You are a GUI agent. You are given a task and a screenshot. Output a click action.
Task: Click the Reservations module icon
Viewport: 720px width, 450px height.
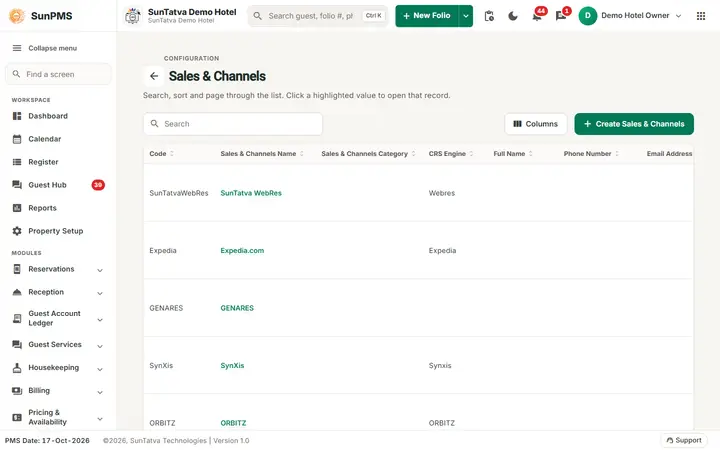(x=17, y=269)
